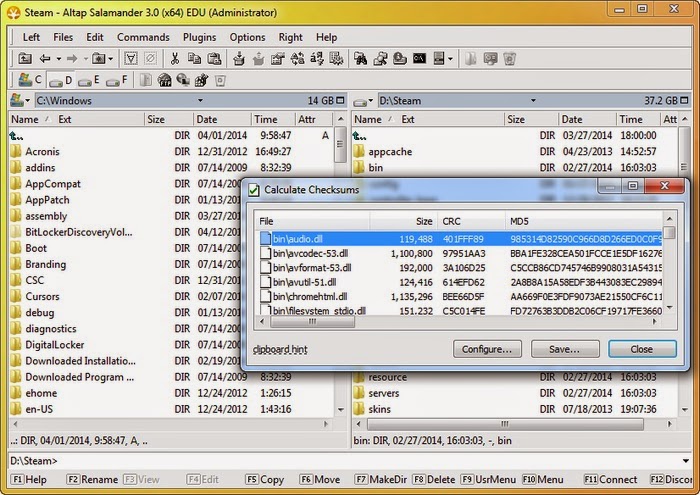The image size is (700, 495).
Task: Click the select-by-filter funnel icon
Action: coord(131,58)
